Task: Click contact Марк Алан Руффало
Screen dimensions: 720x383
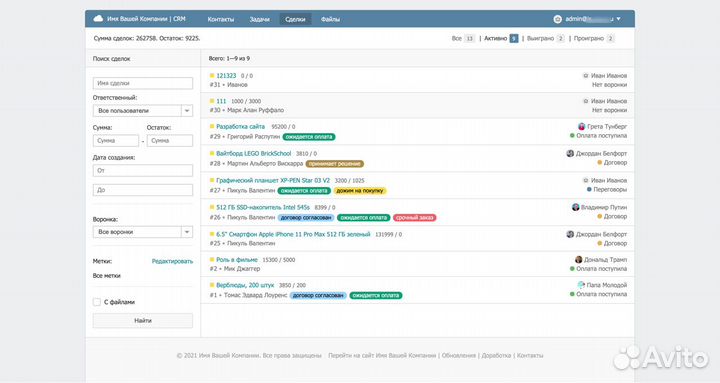Action: [x=255, y=110]
